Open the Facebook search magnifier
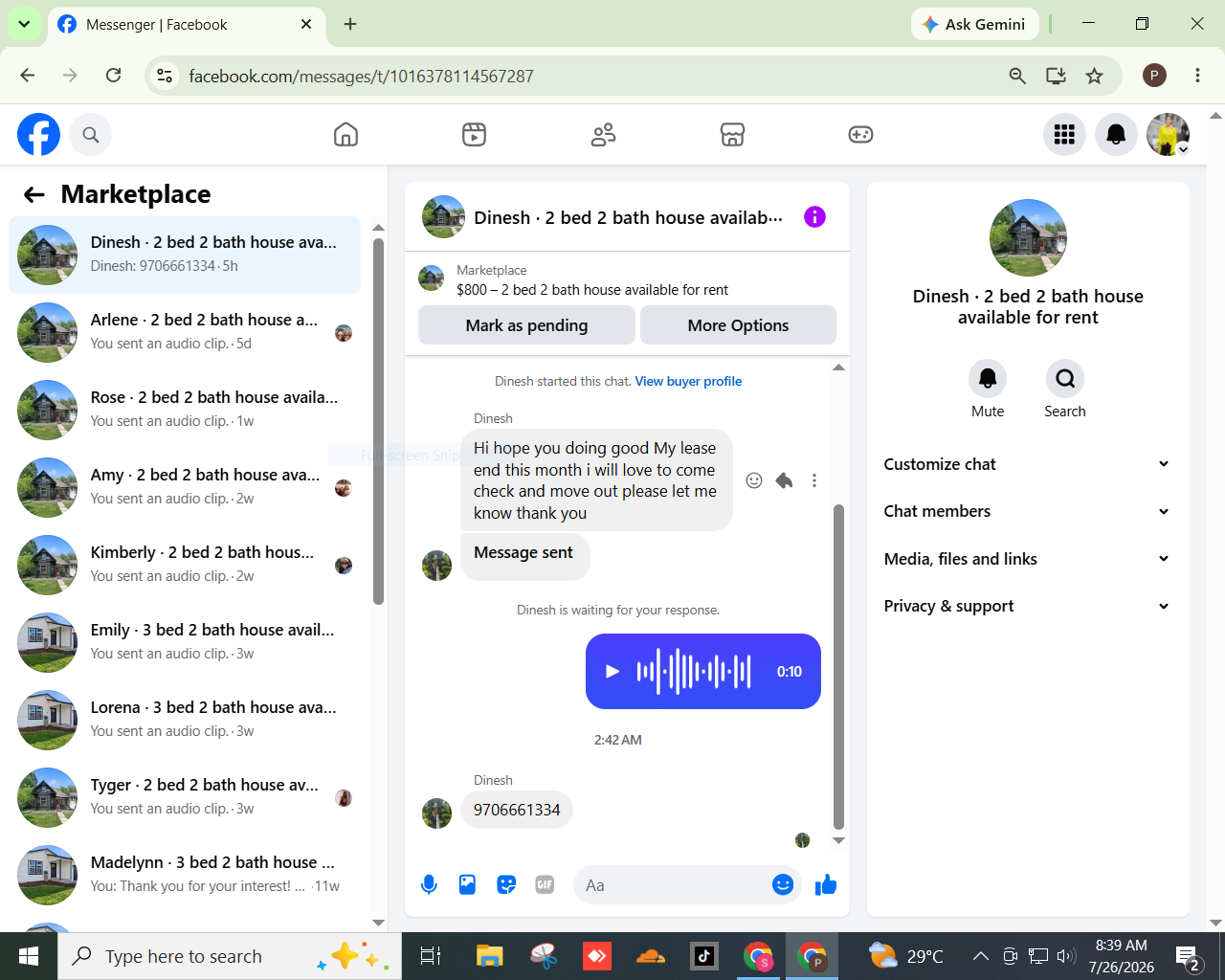 click(x=91, y=135)
